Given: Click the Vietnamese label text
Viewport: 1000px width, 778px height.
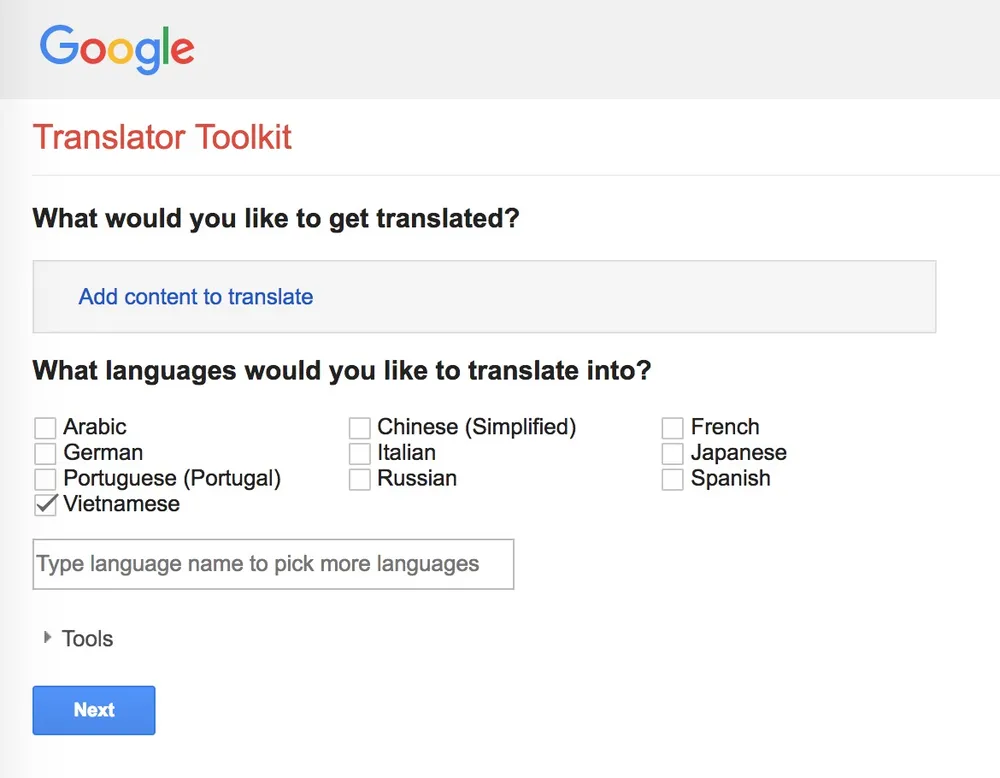Looking at the screenshot, I should pyautogui.click(x=121, y=504).
